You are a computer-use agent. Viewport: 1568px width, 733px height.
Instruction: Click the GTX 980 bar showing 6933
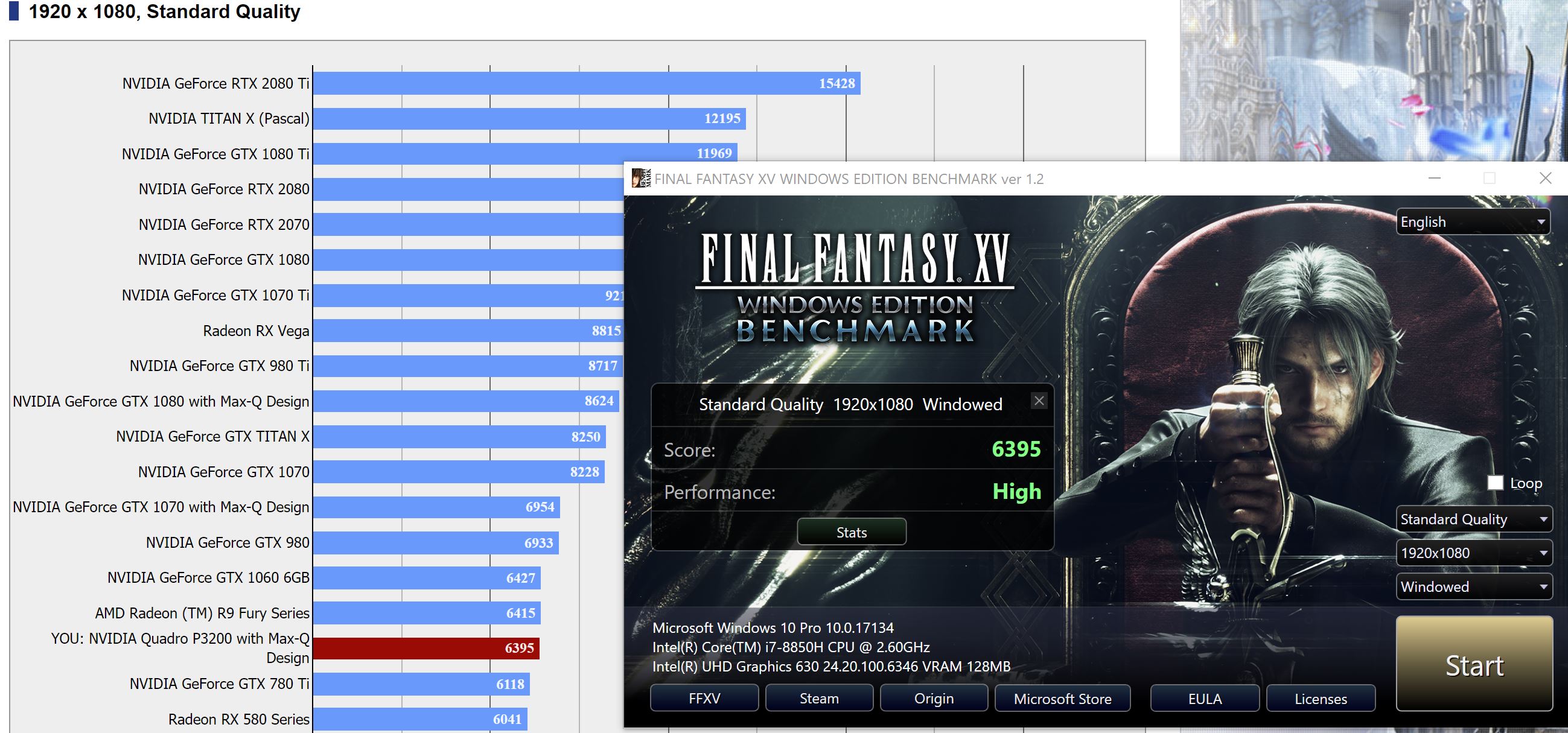[x=436, y=542]
